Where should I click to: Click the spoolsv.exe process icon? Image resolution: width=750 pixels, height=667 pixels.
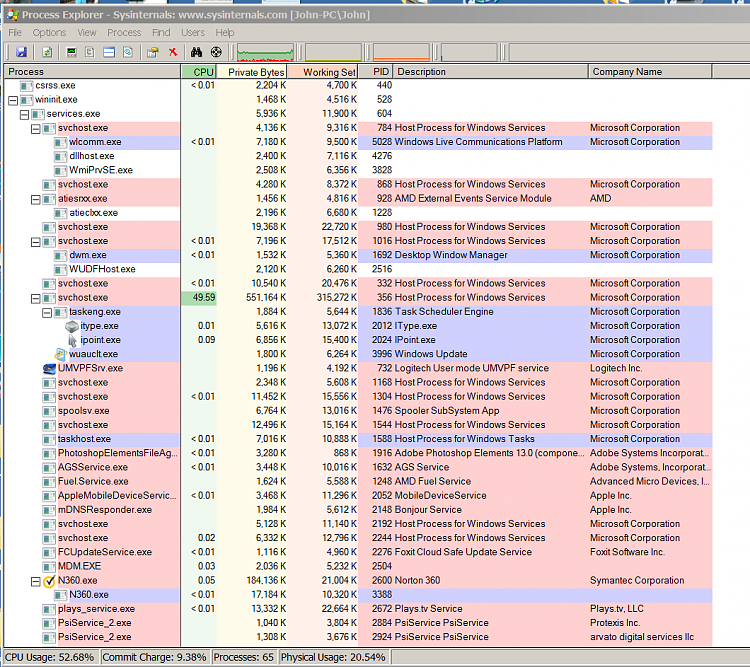(x=49, y=411)
